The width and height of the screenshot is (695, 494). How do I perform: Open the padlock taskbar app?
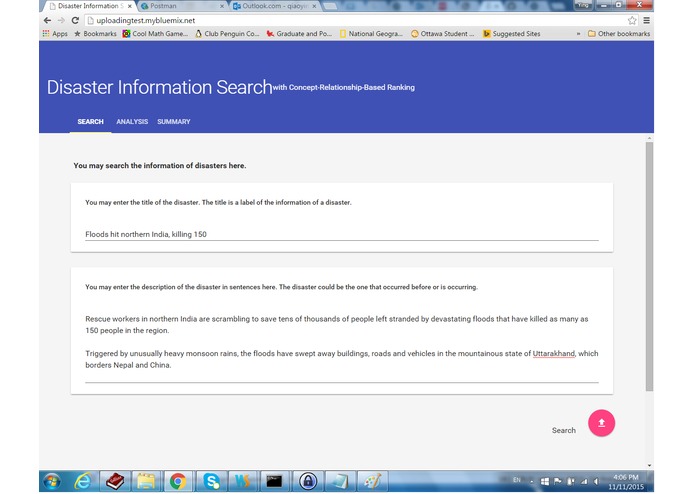click(x=308, y=481)
